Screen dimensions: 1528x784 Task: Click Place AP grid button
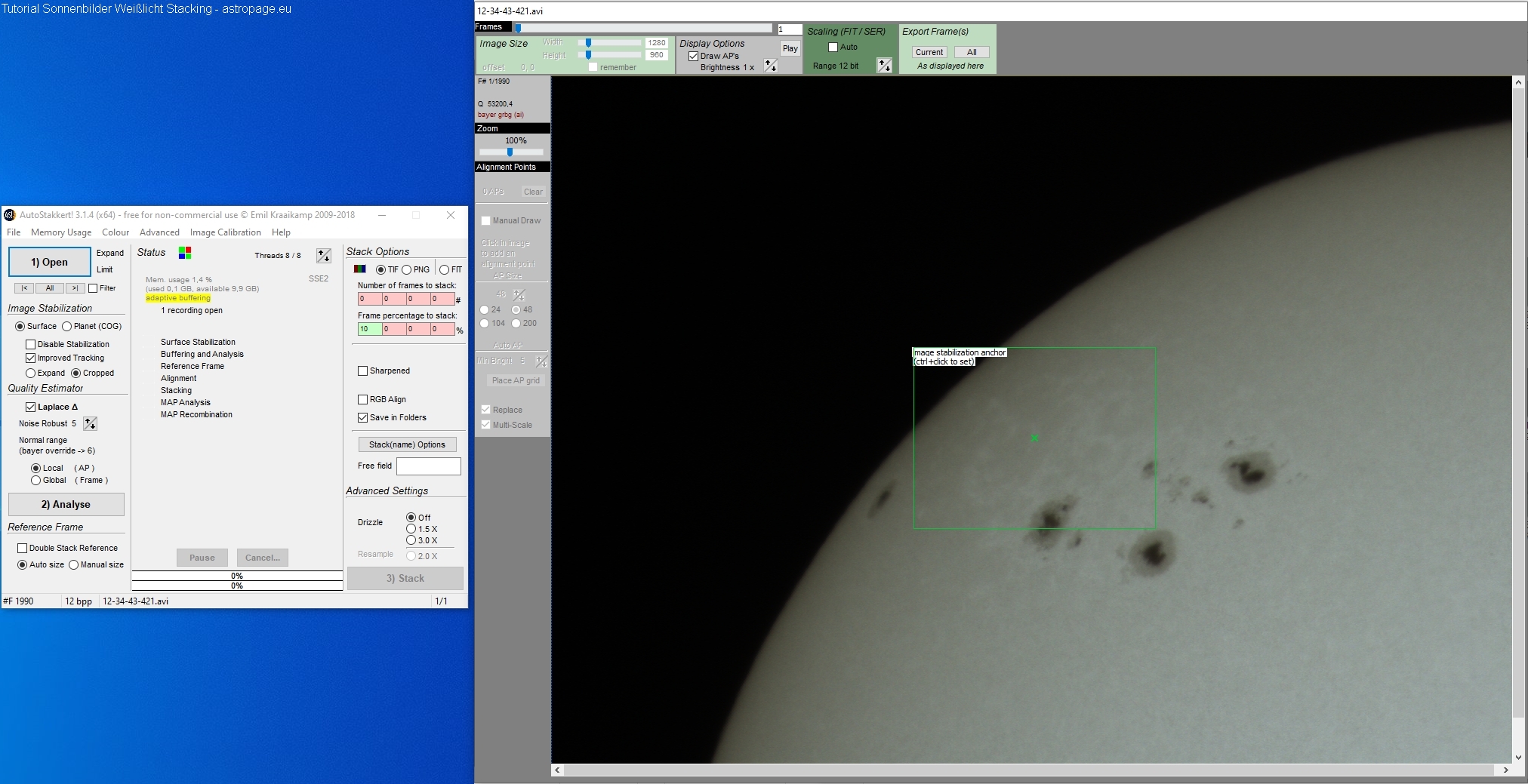(x=516, y=380)
